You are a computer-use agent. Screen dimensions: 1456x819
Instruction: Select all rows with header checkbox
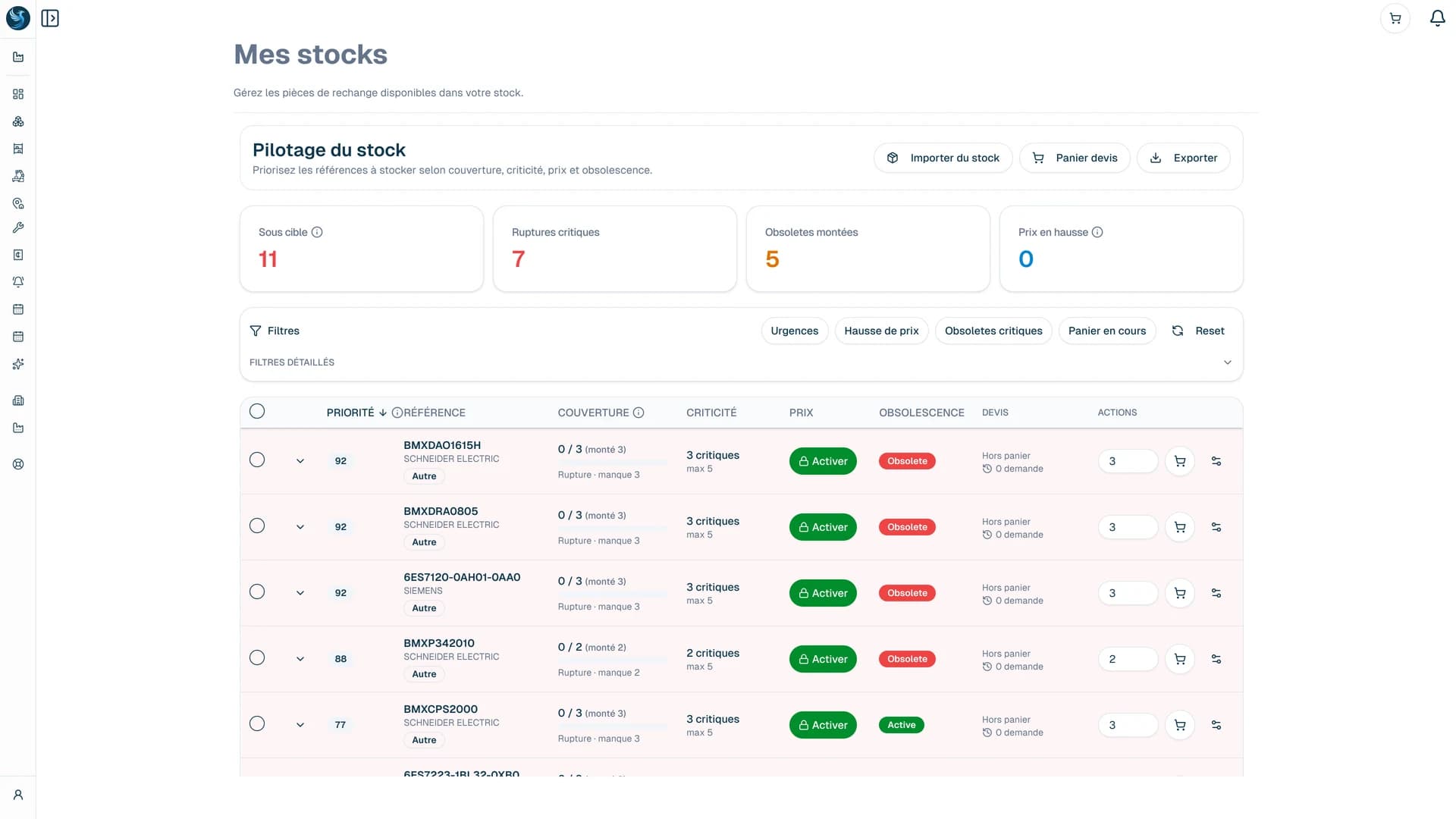coord(257,411)
